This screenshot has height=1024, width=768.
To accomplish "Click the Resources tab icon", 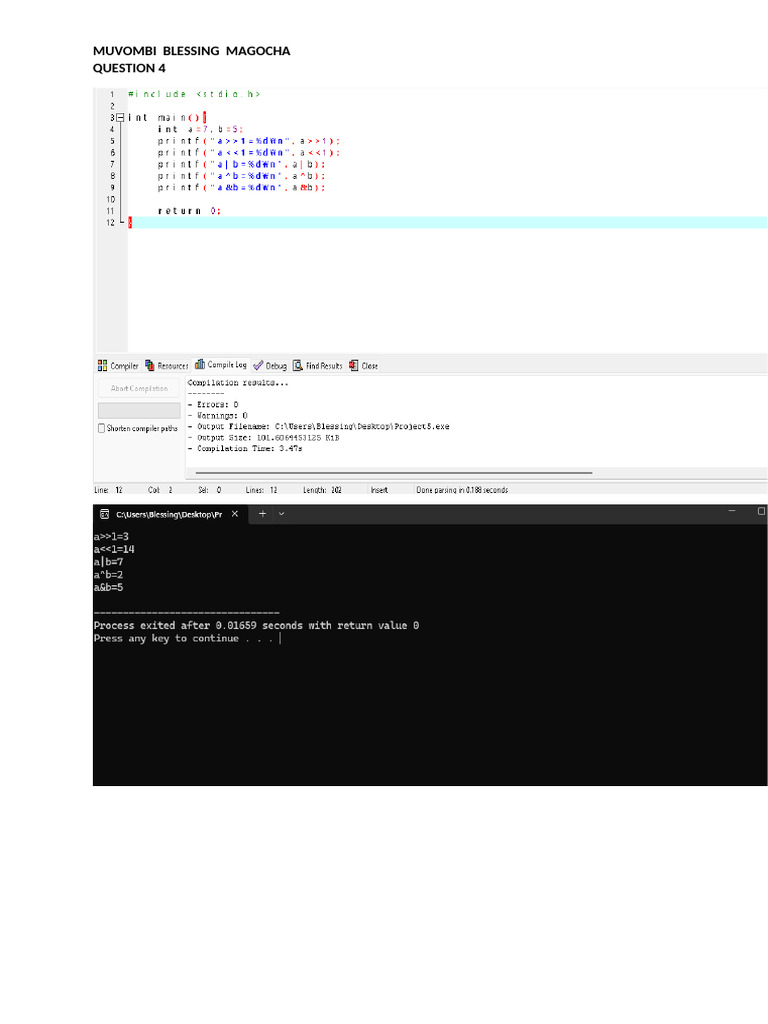I will [x=150, y=365].
